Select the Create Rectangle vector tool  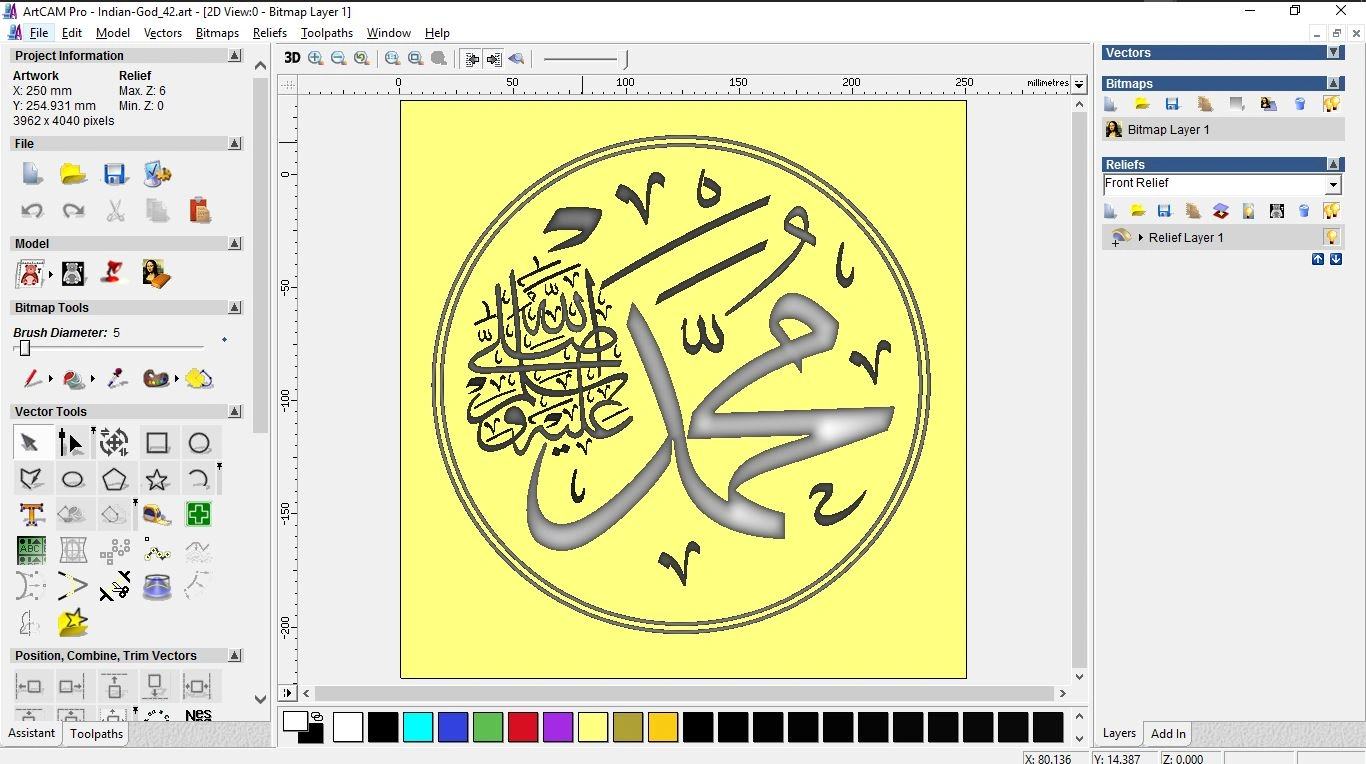[157, 443]
